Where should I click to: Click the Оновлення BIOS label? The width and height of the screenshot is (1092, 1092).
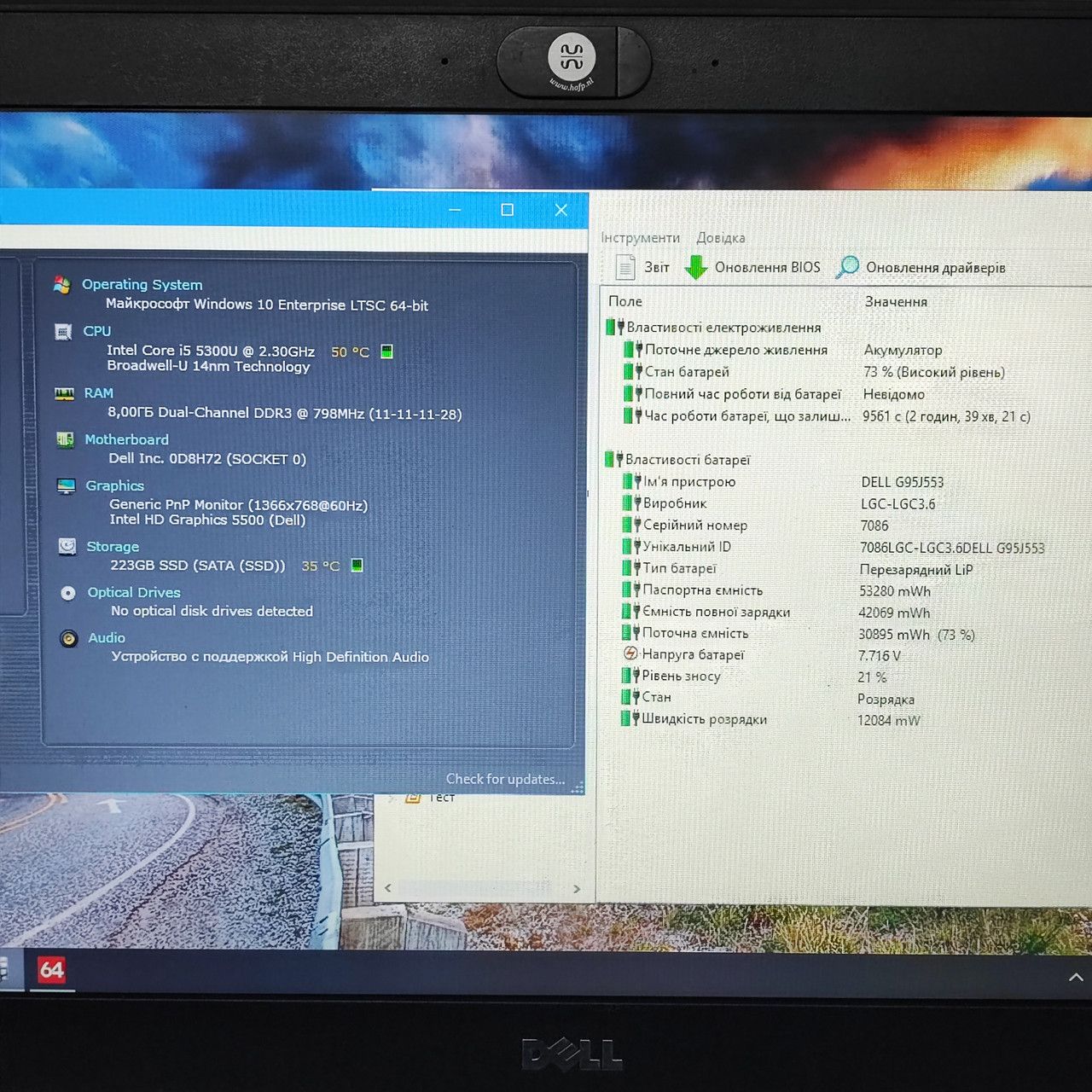click(x=767, y=268)
